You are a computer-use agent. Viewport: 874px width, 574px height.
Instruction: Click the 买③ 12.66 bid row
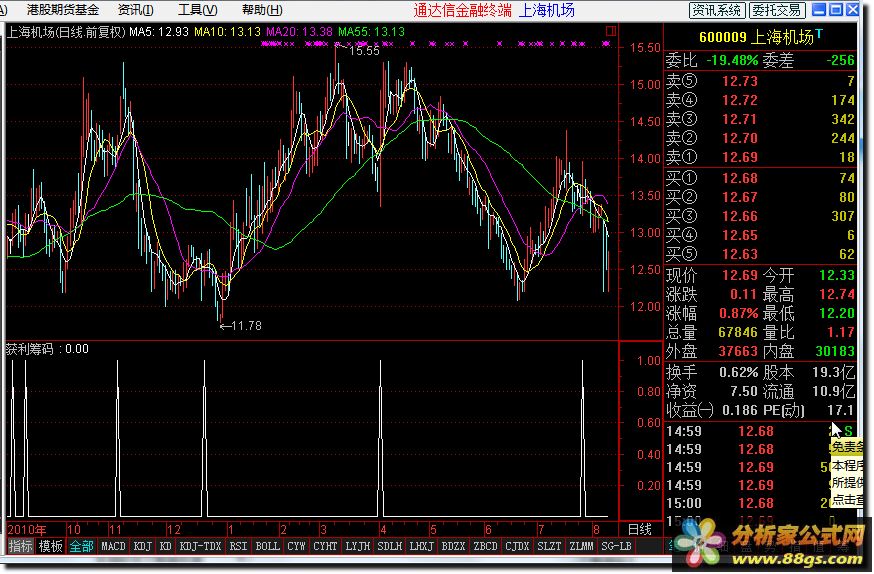(x=760, y=216)
